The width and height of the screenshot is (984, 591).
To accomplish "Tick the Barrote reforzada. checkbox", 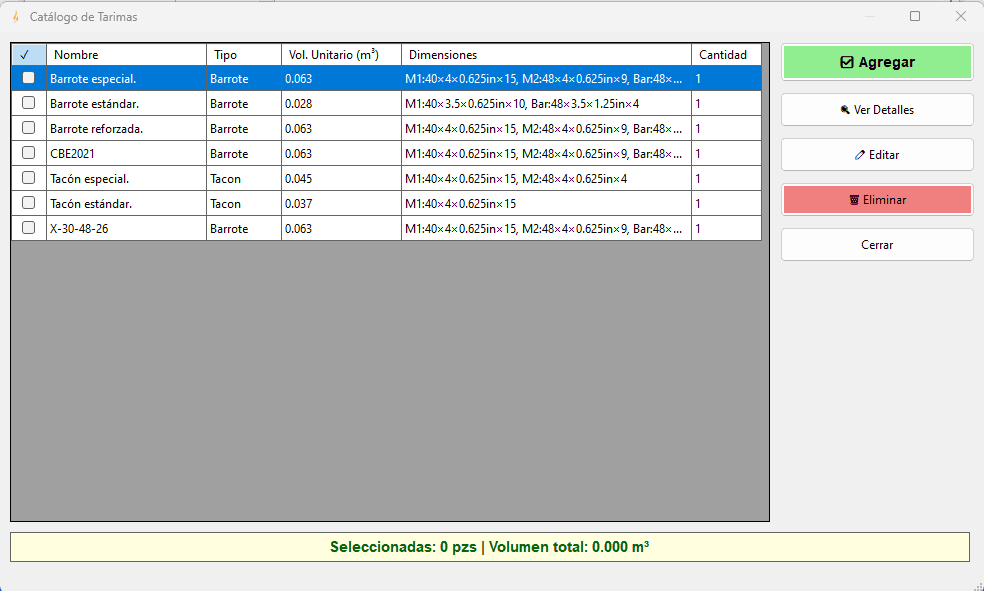I will click(x=28, y=128).
